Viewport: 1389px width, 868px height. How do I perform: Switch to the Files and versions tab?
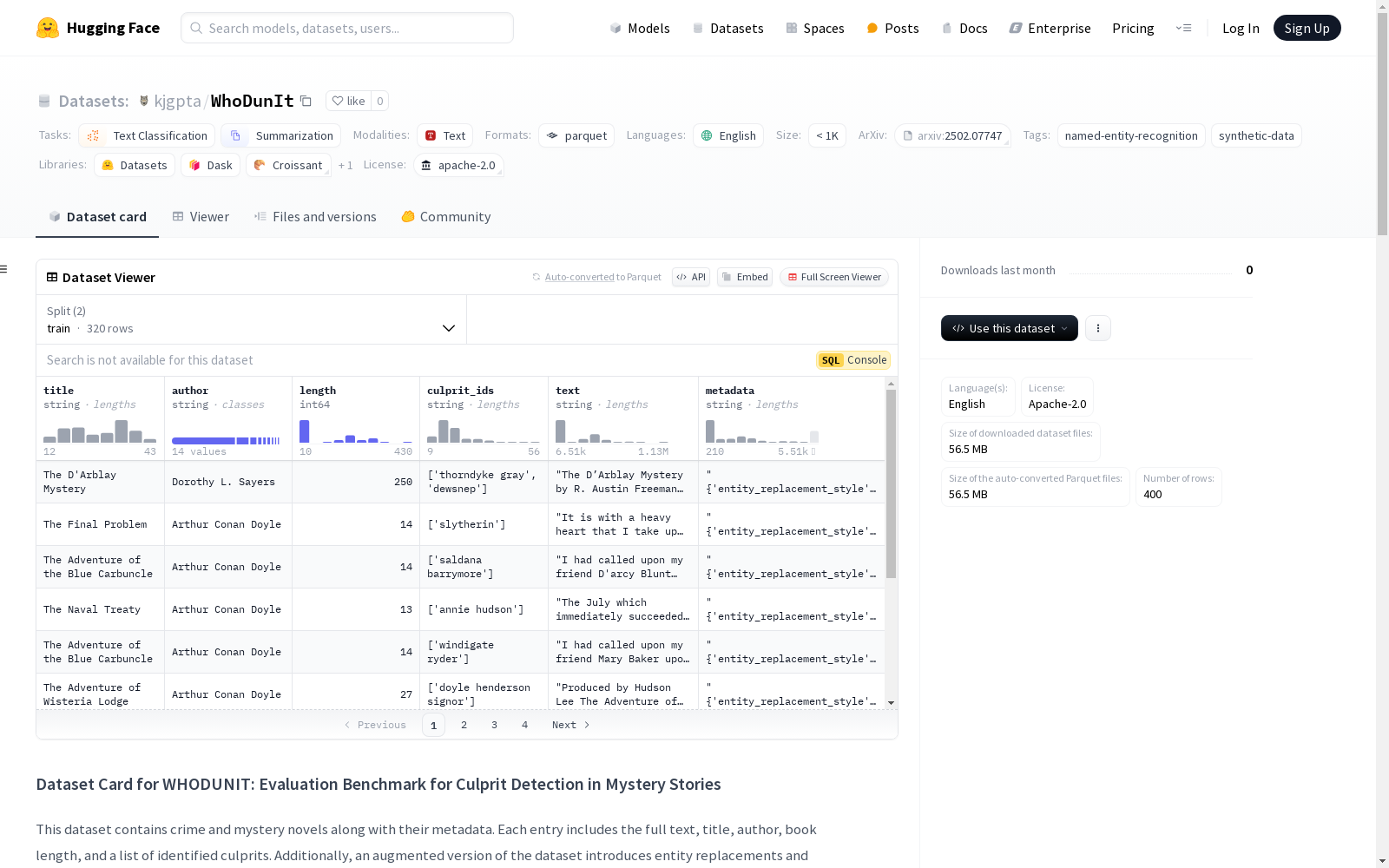(x=315, y=217)
